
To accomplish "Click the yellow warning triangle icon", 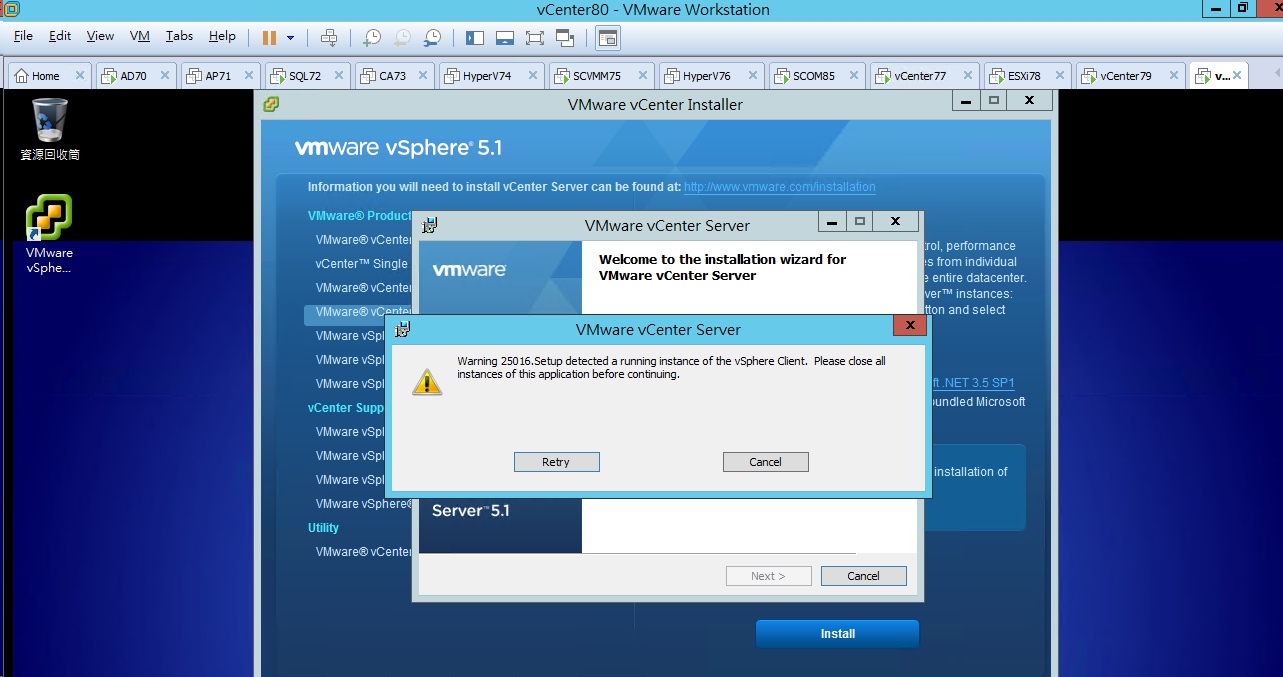I will point(428,381).
